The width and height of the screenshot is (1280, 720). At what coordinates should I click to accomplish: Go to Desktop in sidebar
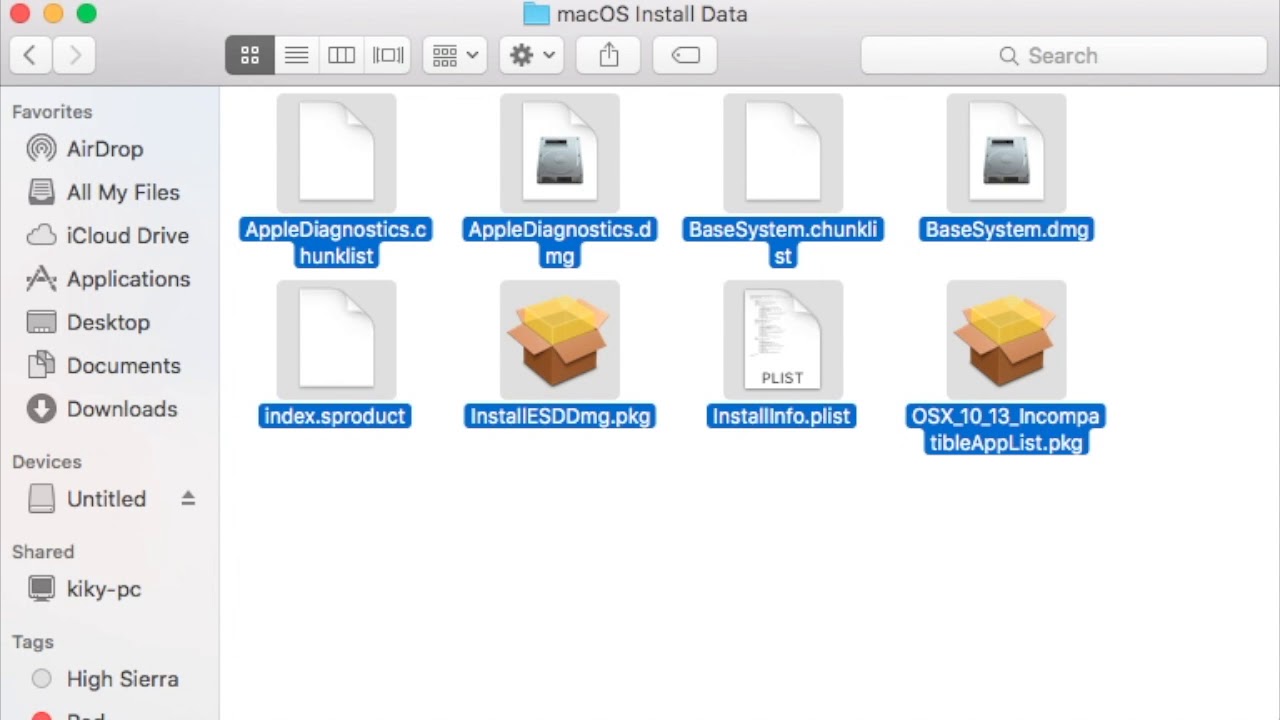tap(110, 322)
